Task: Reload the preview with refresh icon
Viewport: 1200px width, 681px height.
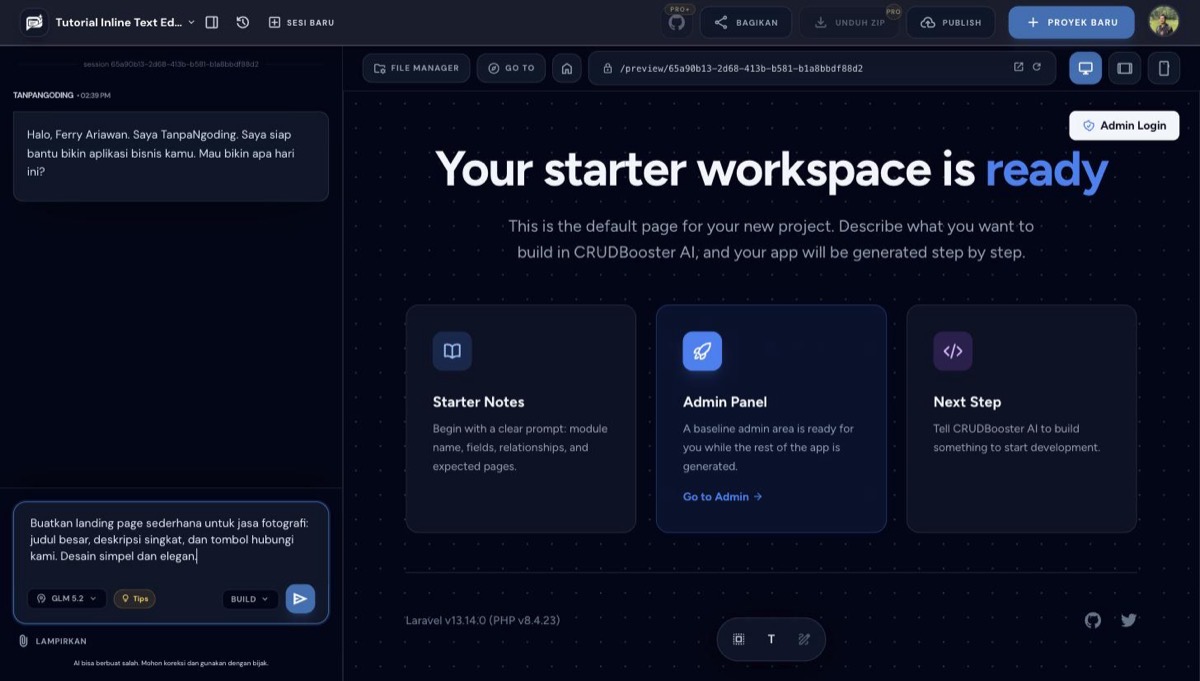Action: click(1037, 67)
